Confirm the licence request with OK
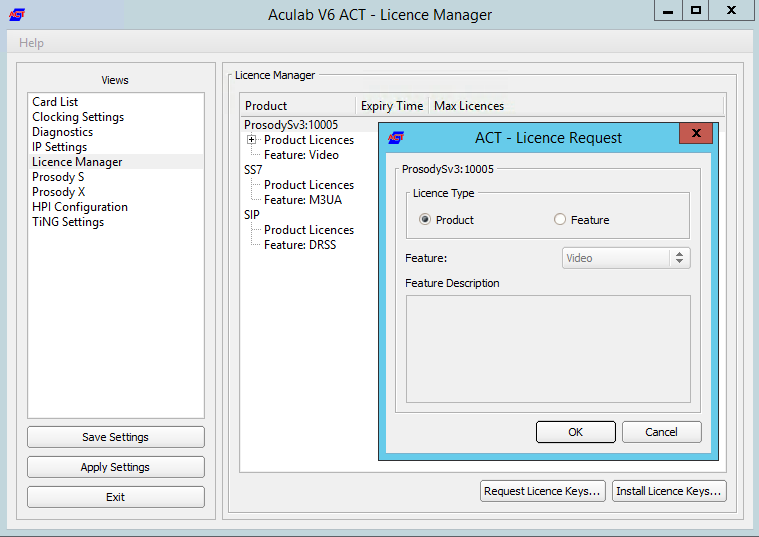 click(x=576, y=432)
